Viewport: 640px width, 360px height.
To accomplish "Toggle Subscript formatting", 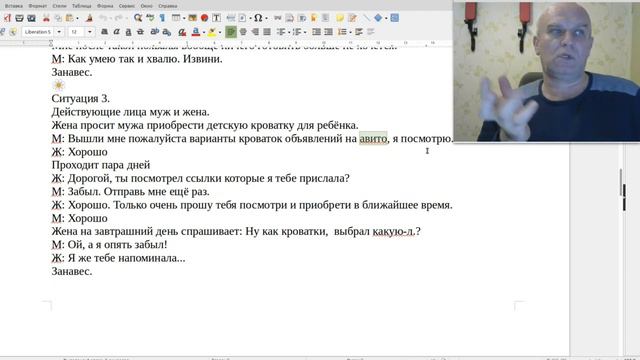I will point(167,32).
